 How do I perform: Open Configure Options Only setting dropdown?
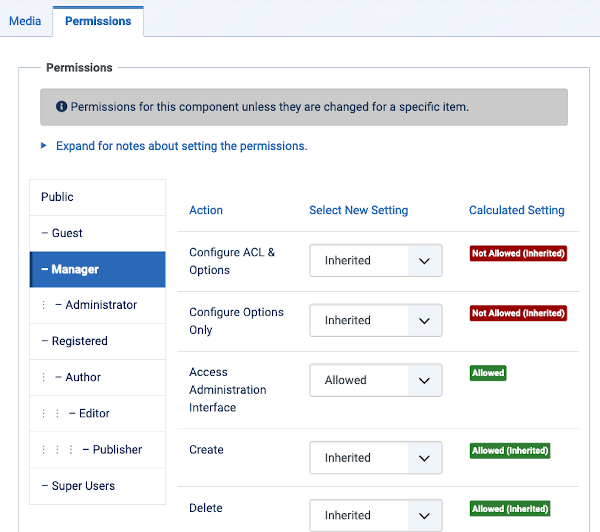pyautogui.click(x=376, y=320)
